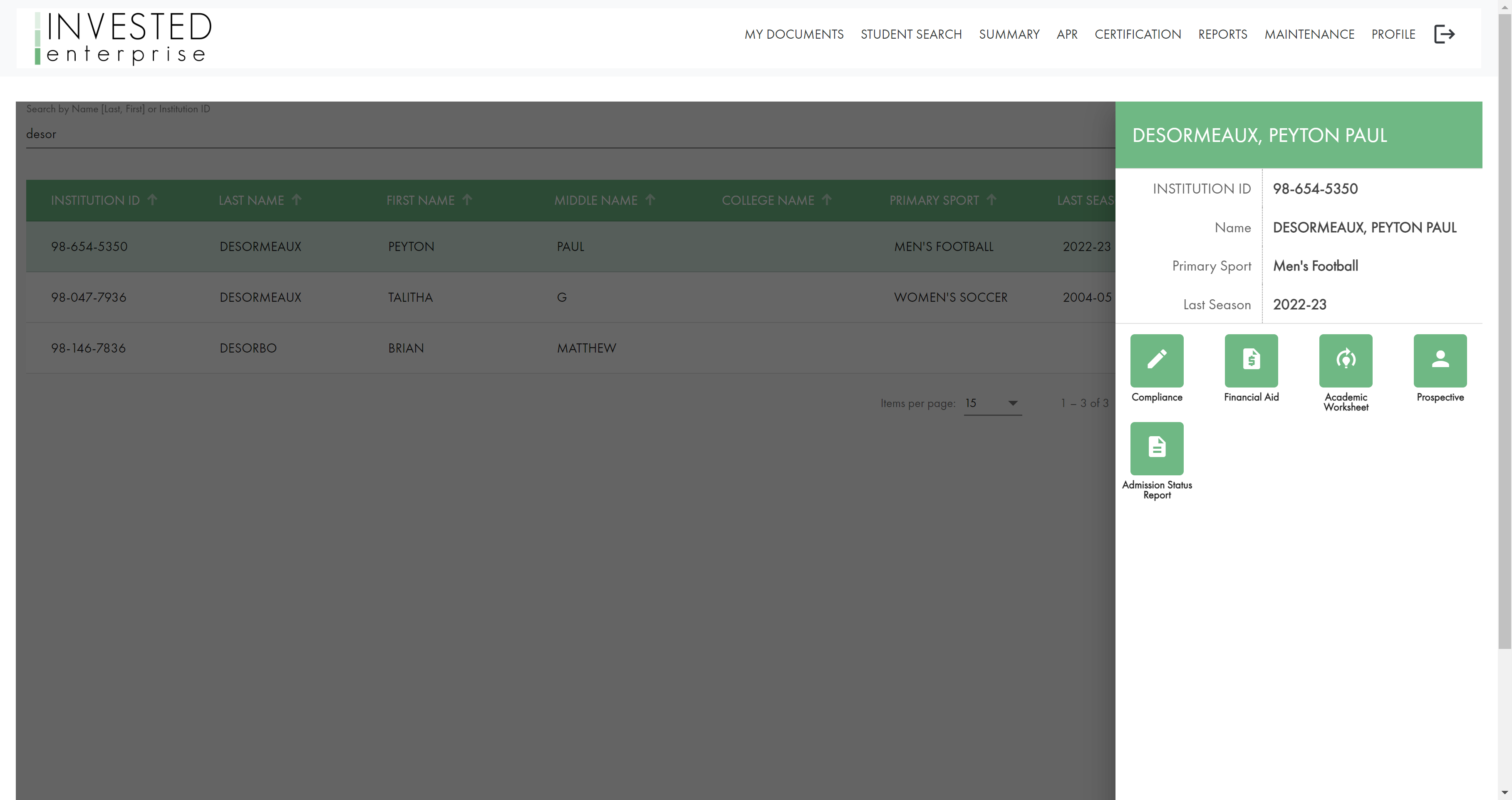The width and height of the screenshot is (1512, 800).
Task: Click the logout icon in header
Action: [x=1444, y=34]
